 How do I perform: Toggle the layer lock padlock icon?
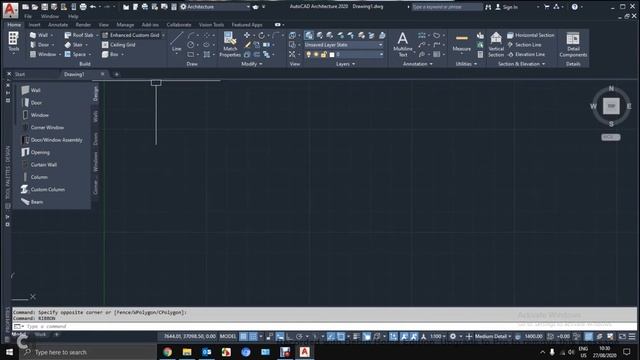(324, 54)
